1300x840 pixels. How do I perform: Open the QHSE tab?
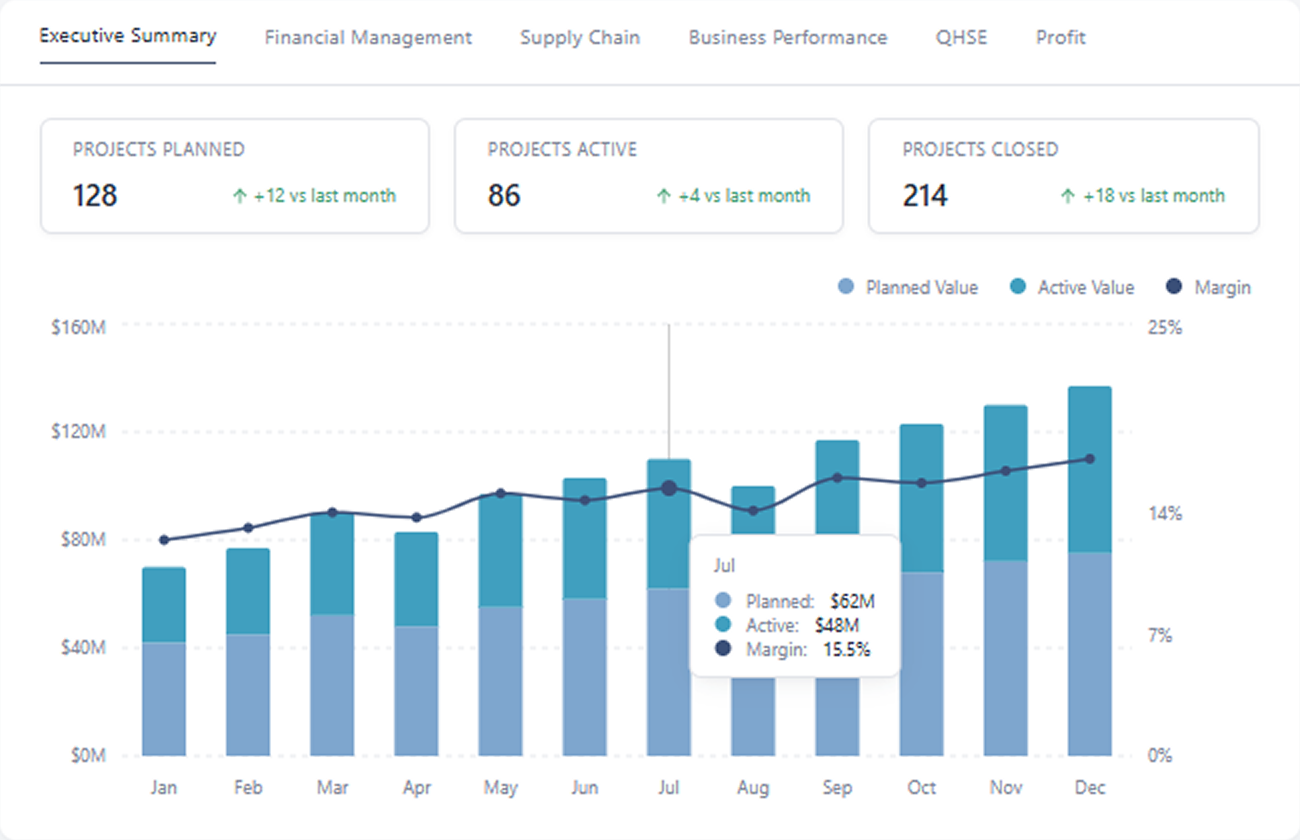coord(961,37)
